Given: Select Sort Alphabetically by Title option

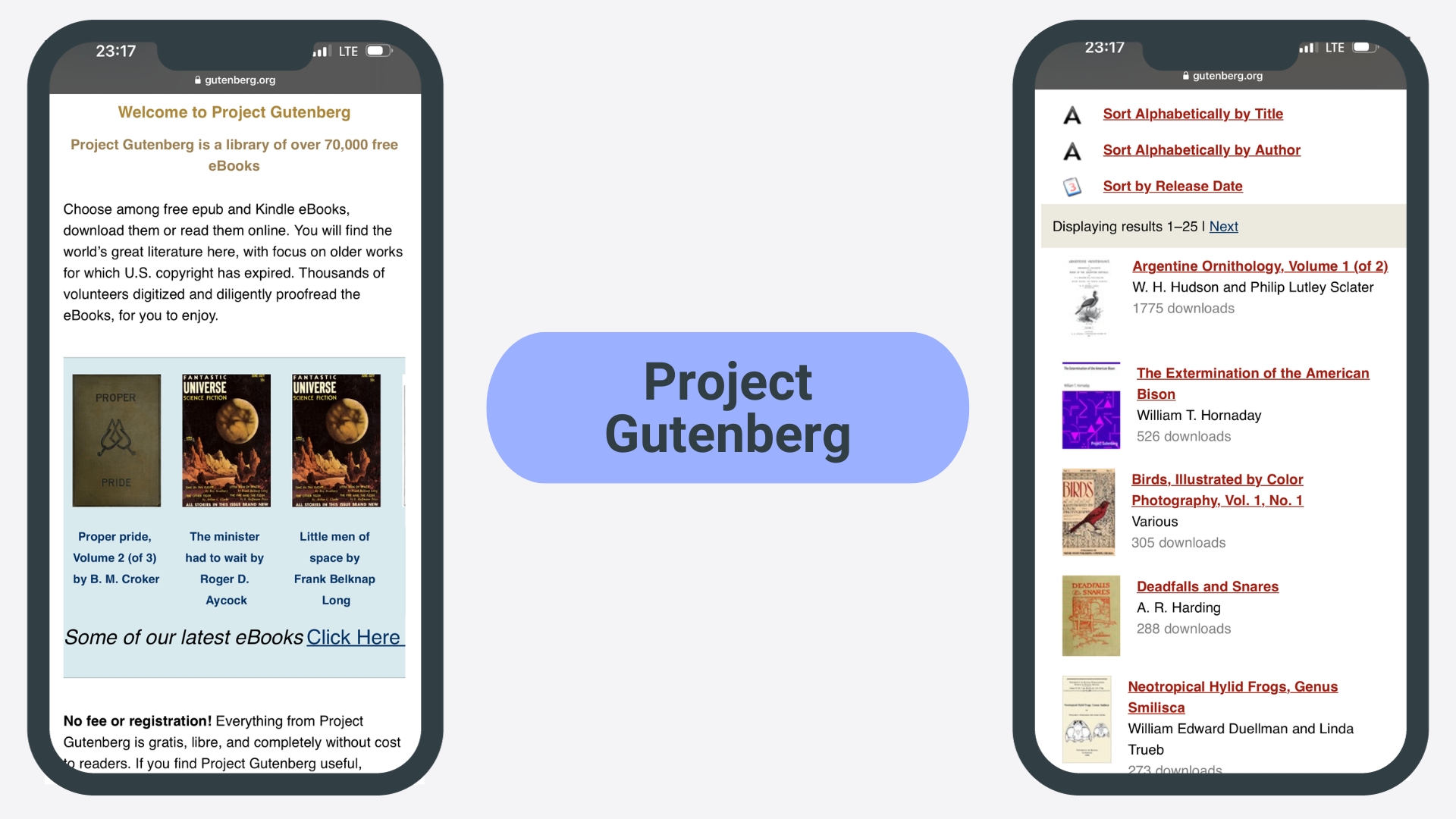Looking at the screenshot, I should [x=1193, y=113].
